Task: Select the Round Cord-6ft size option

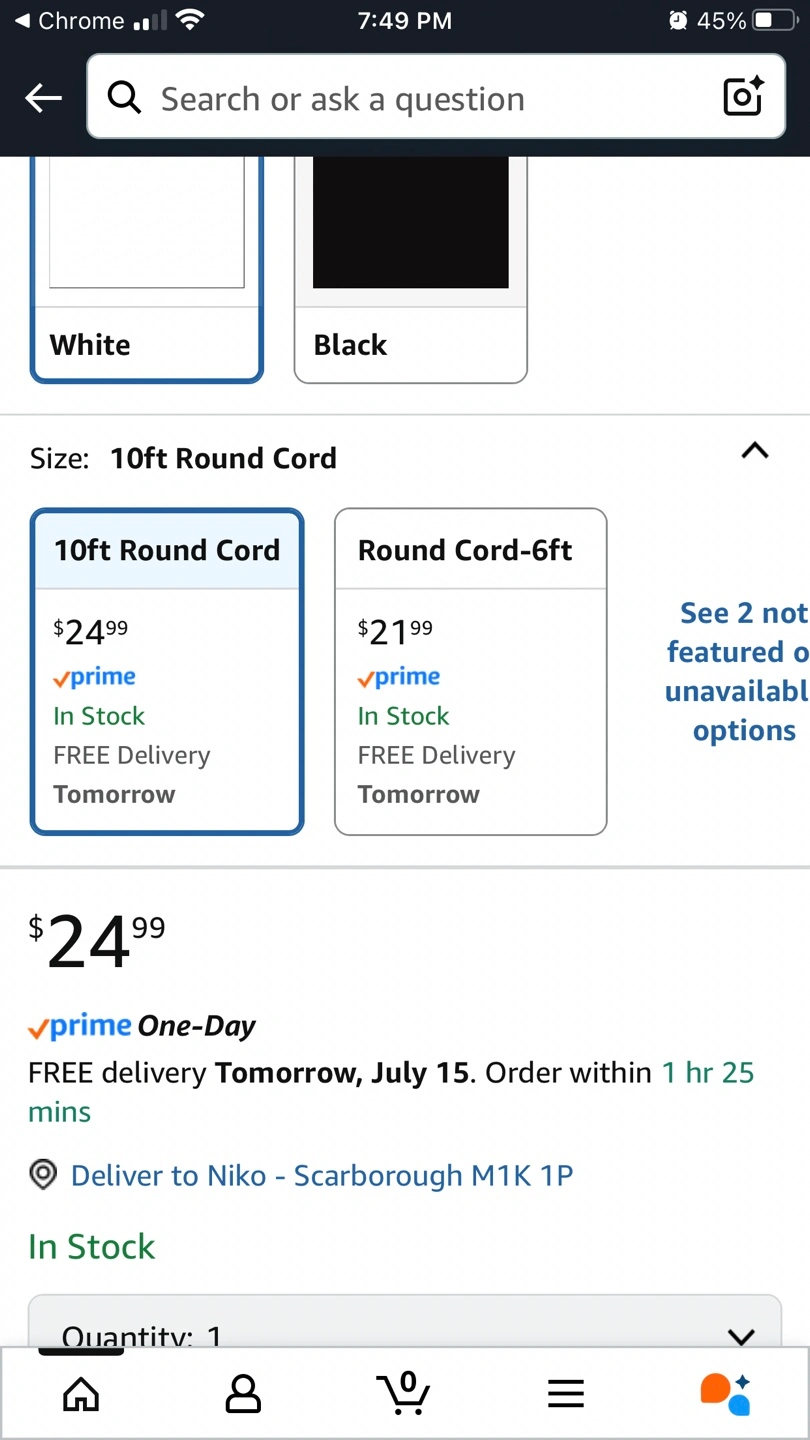Action: tap(470, 671)
